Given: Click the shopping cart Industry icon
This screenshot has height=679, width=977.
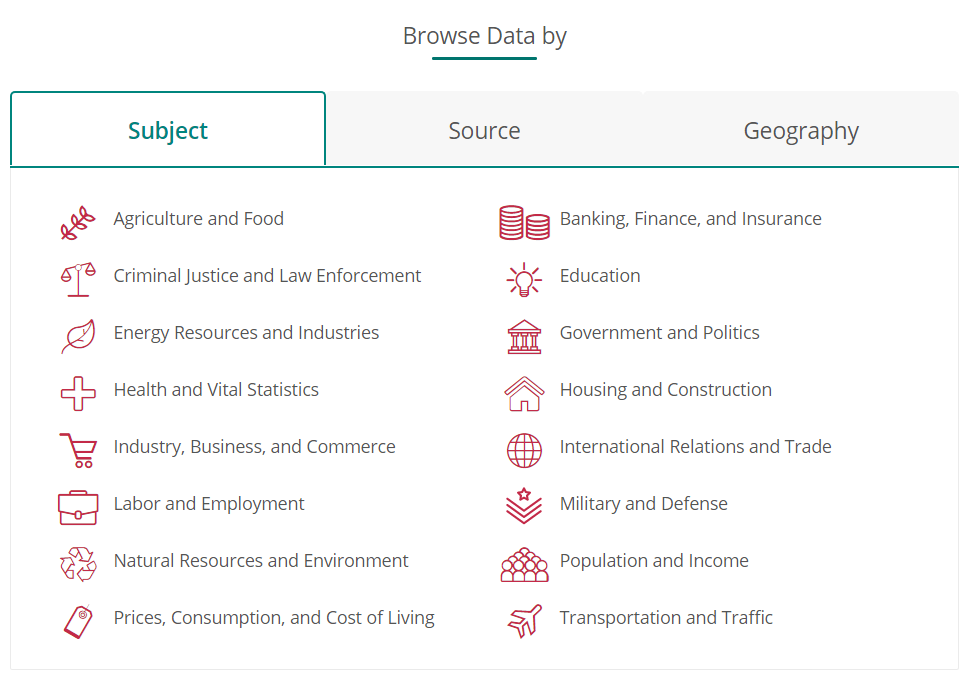Looking at the screenshot, I should click(x=78, y=450).
